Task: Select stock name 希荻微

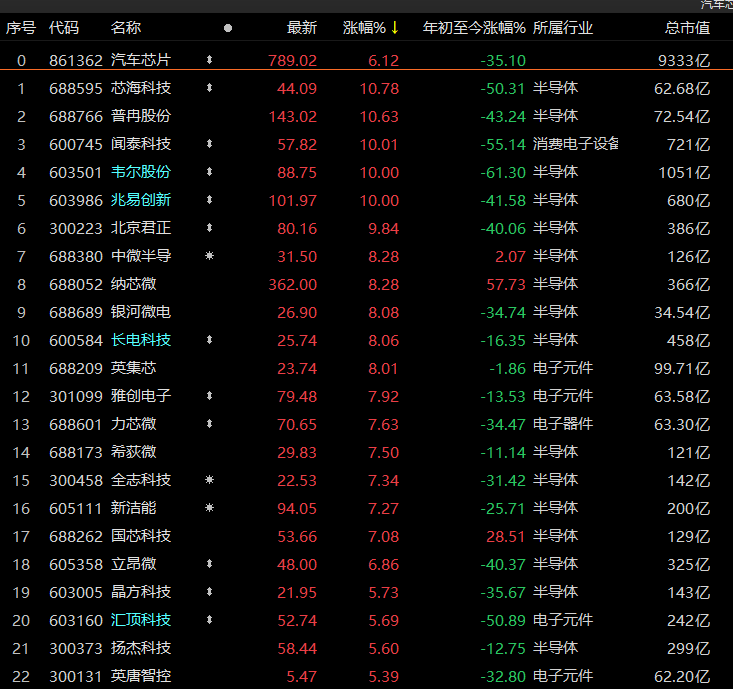Action: (x=133, y=452)
